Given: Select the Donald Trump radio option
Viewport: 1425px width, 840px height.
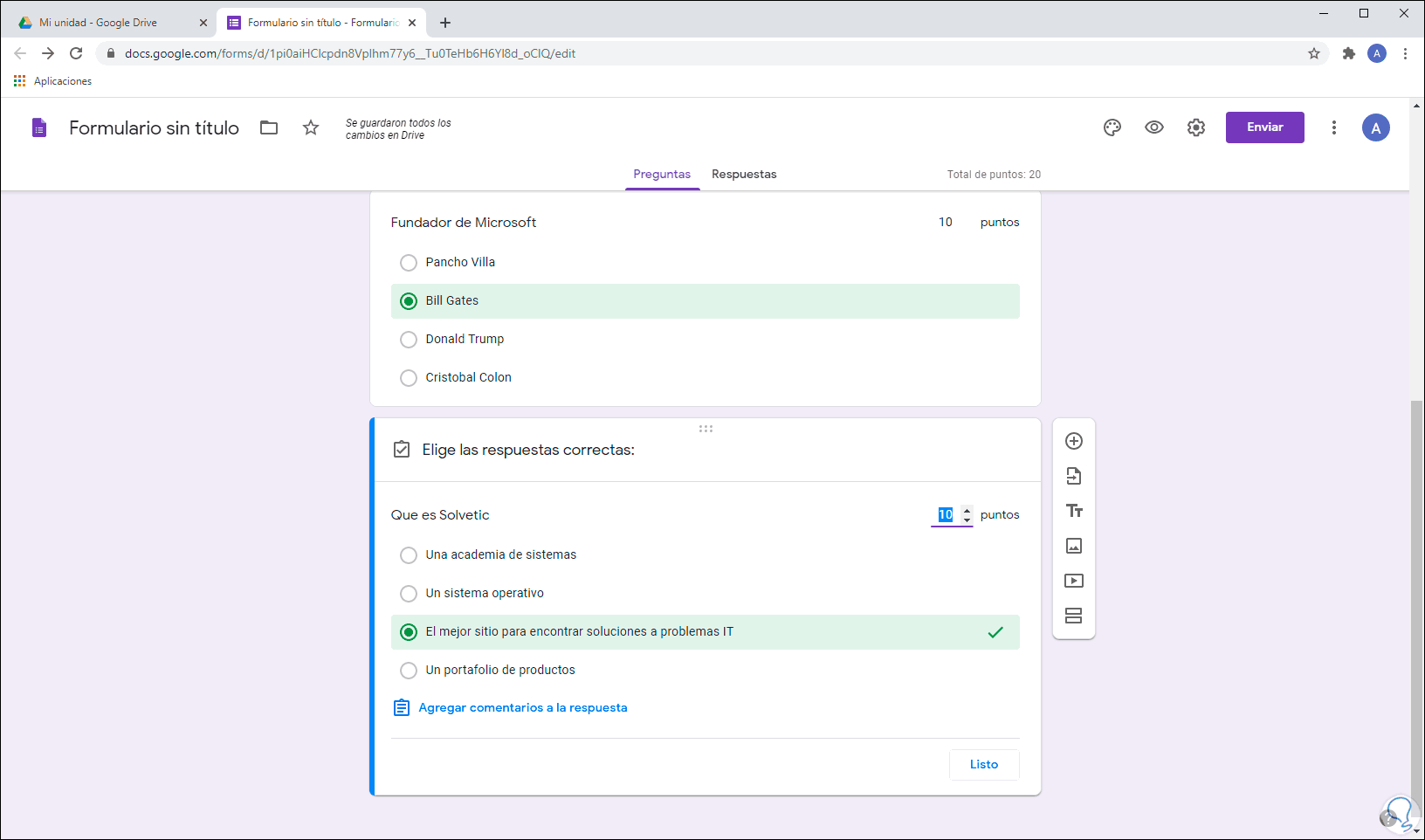Looking at the screenshot, I should click(408, 339).
